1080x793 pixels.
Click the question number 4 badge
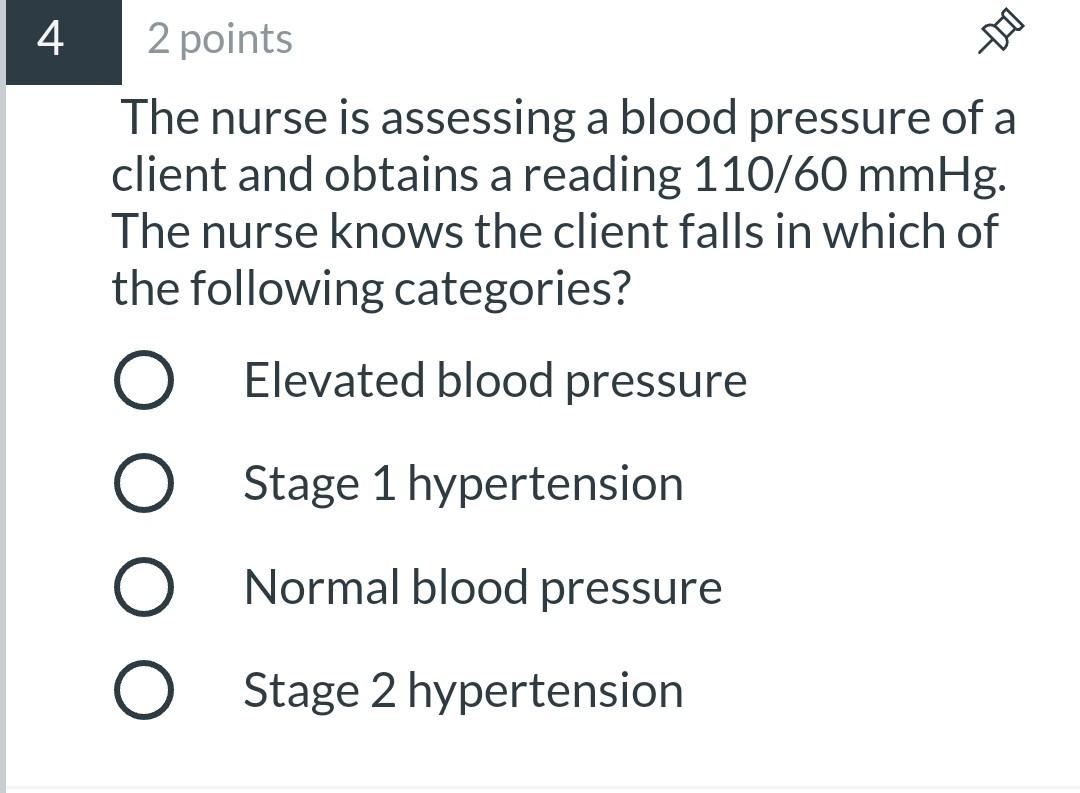coord(51,40)
